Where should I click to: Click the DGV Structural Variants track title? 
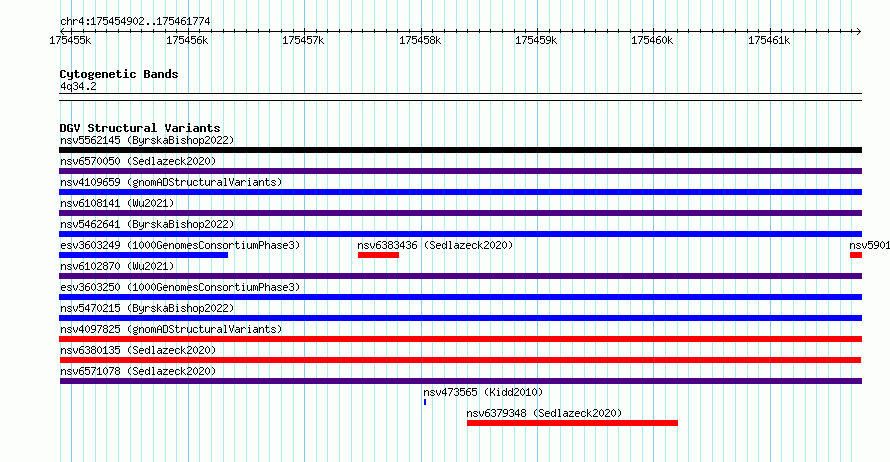[140, 128]
